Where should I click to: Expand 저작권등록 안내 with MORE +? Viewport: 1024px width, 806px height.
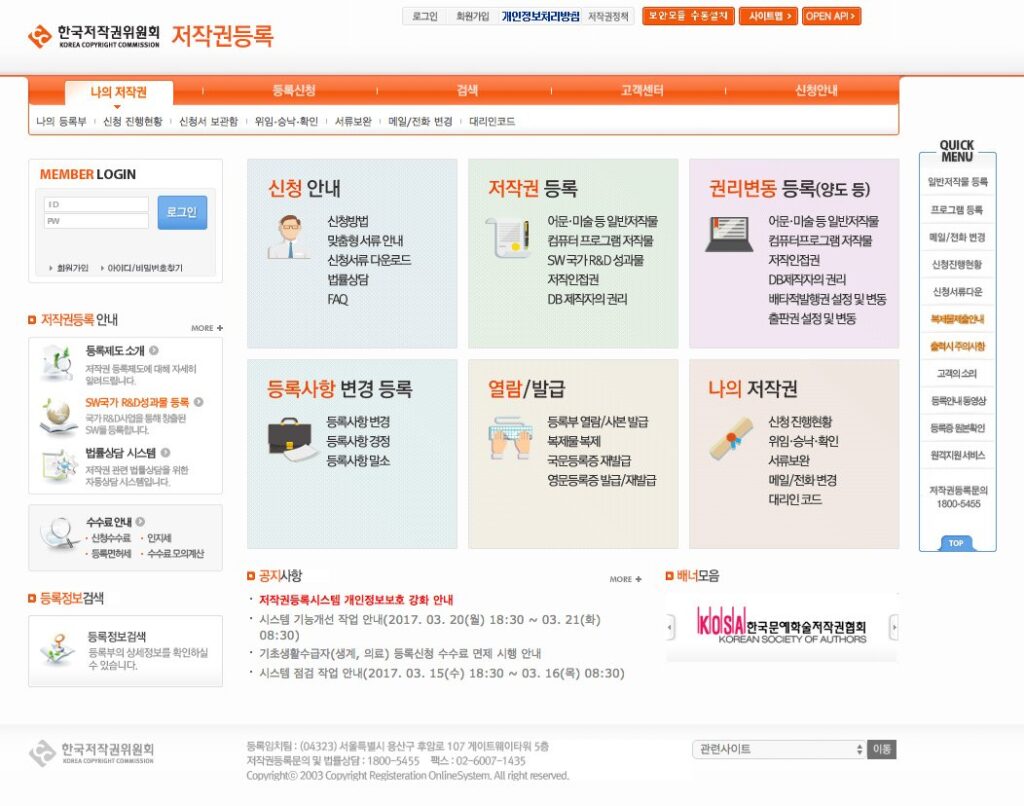[207, 328]
